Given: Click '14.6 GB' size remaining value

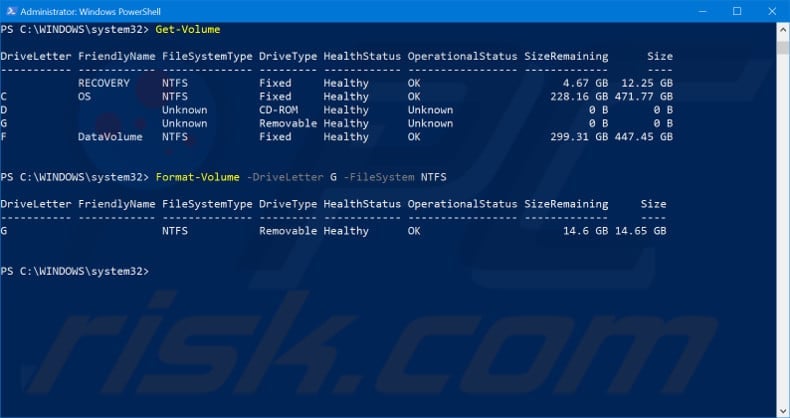Looking at the screenshot, I should click(585, 231).
